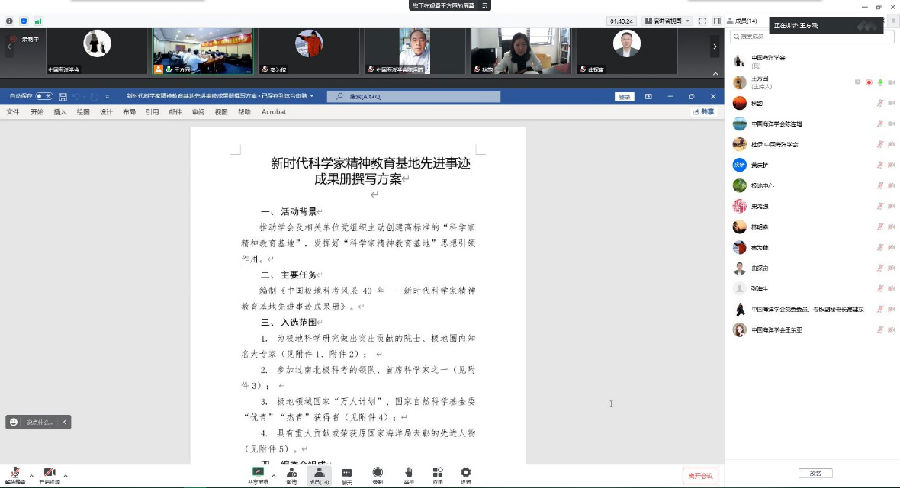Click the button below the members list
Screen dimensions: 900x488
tap(815, 473)
